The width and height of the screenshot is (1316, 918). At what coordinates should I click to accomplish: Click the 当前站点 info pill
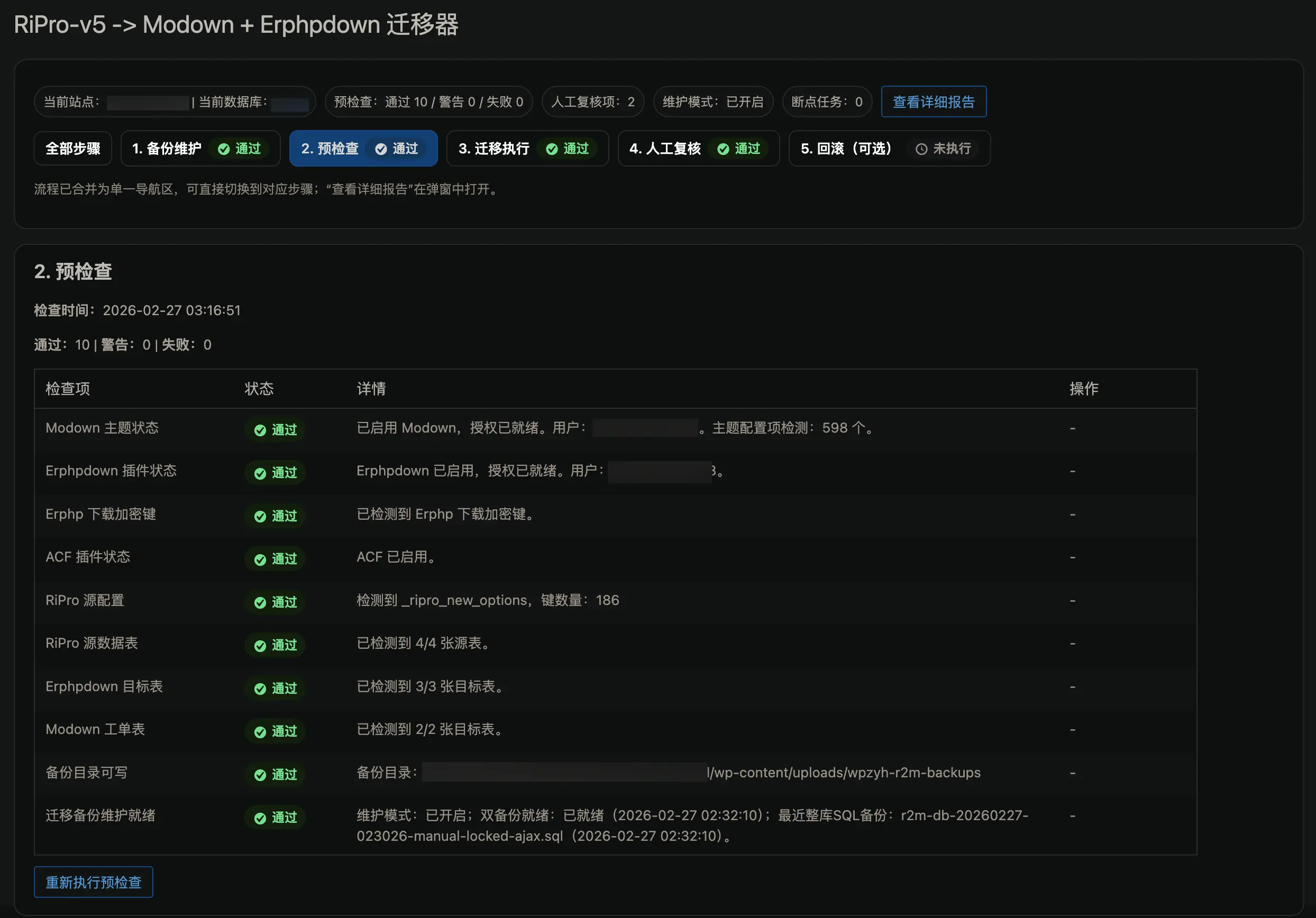175,102
